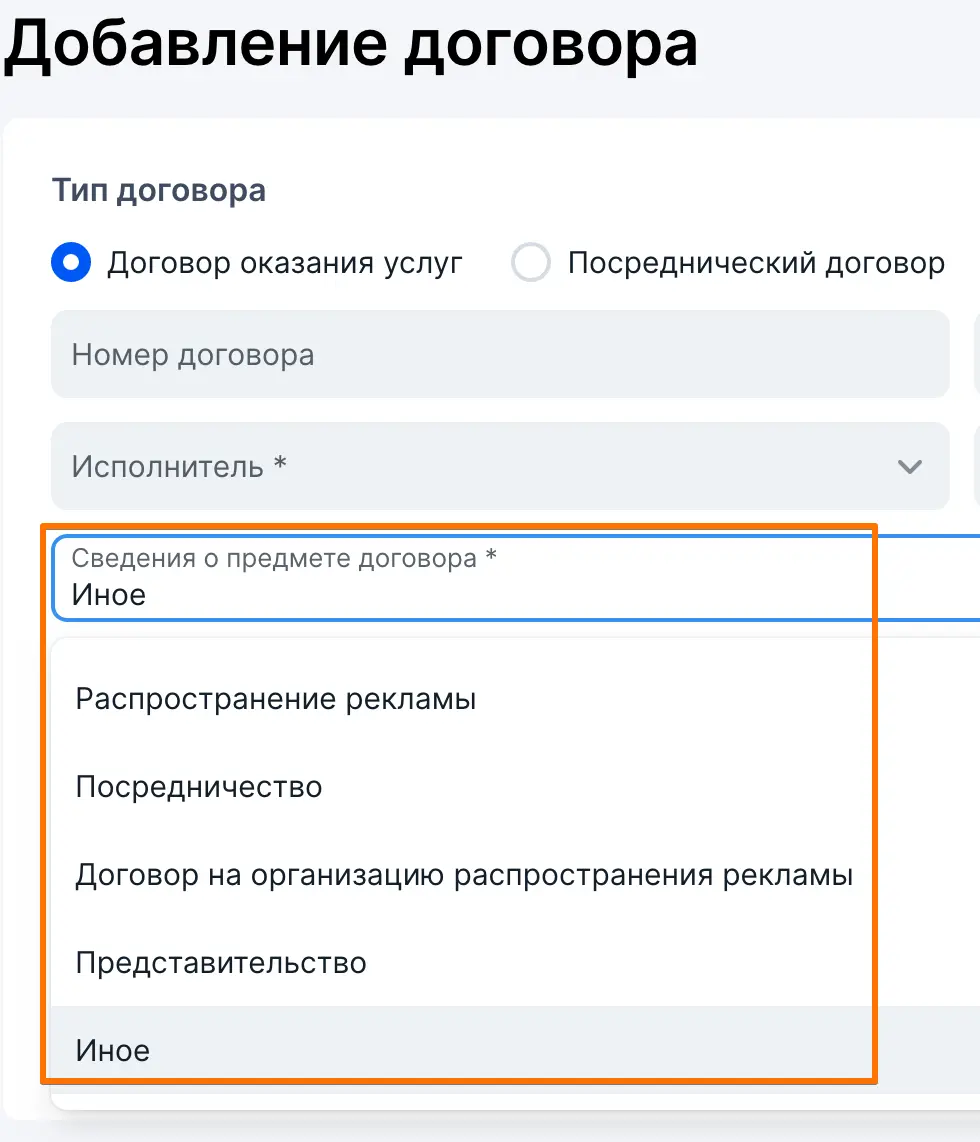Choose the Представительство list option
The image size is (980, 1142).
pos(221,963)
